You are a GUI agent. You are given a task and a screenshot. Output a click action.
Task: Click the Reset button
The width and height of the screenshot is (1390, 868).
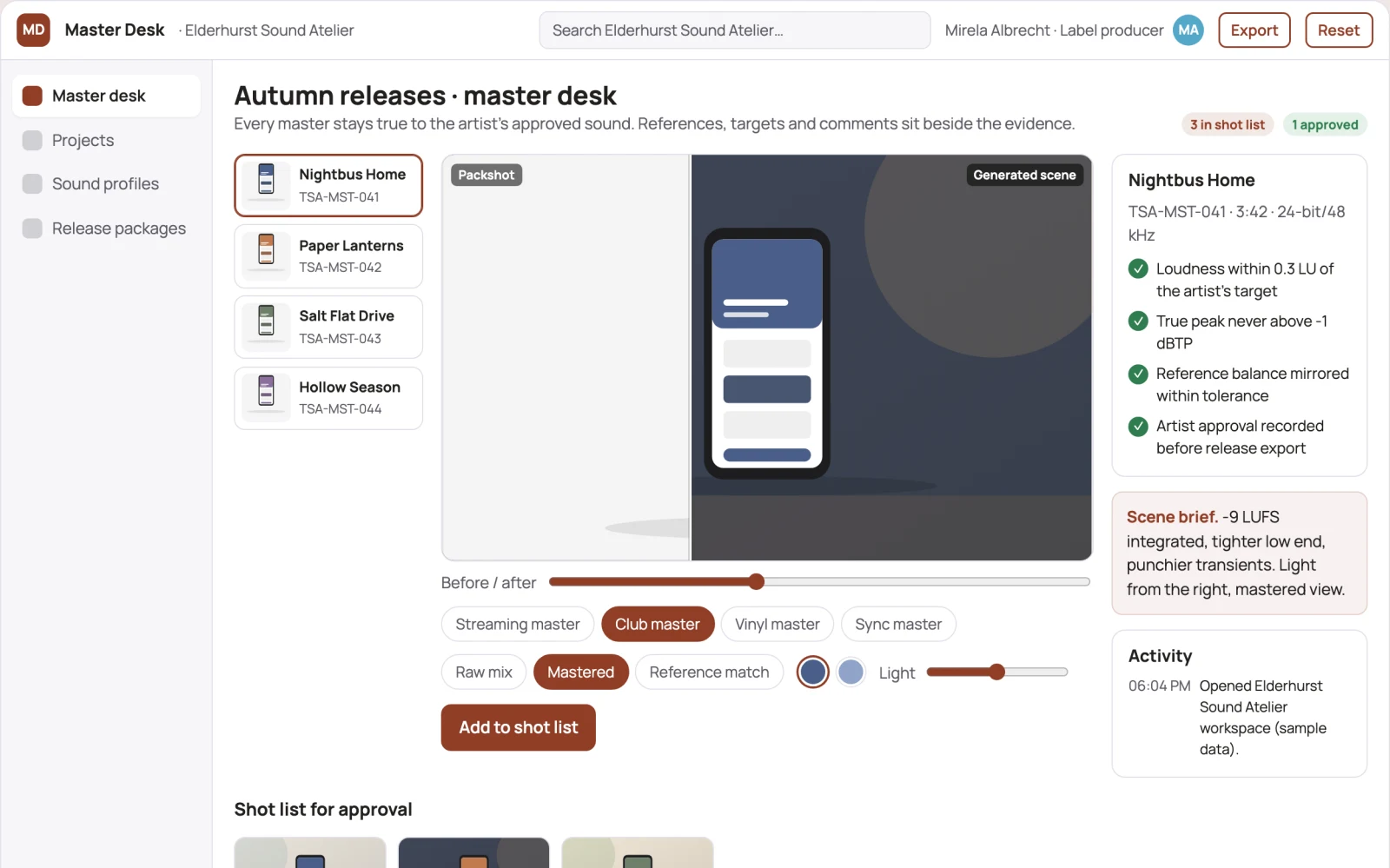pyautogui.click(x=1339, y=30)
